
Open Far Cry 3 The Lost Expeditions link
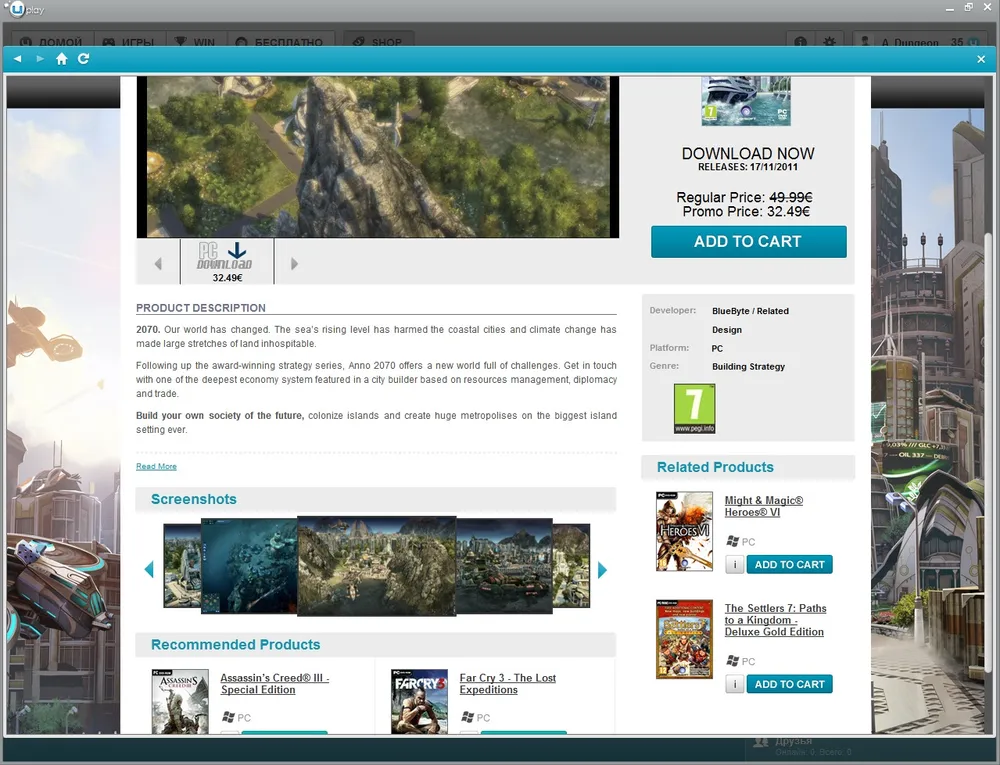507,684
